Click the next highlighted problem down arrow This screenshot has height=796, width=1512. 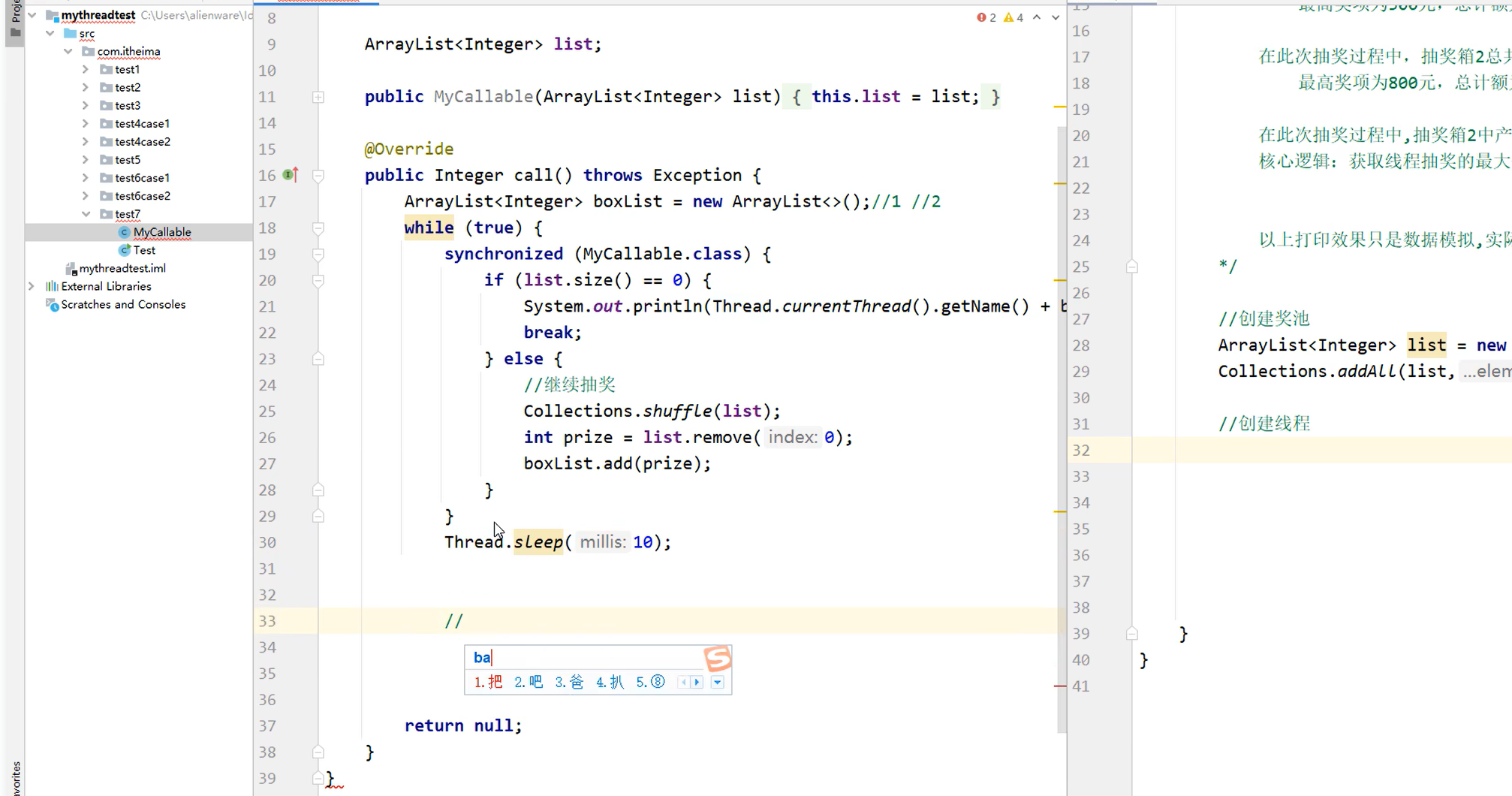(1054, 17)
